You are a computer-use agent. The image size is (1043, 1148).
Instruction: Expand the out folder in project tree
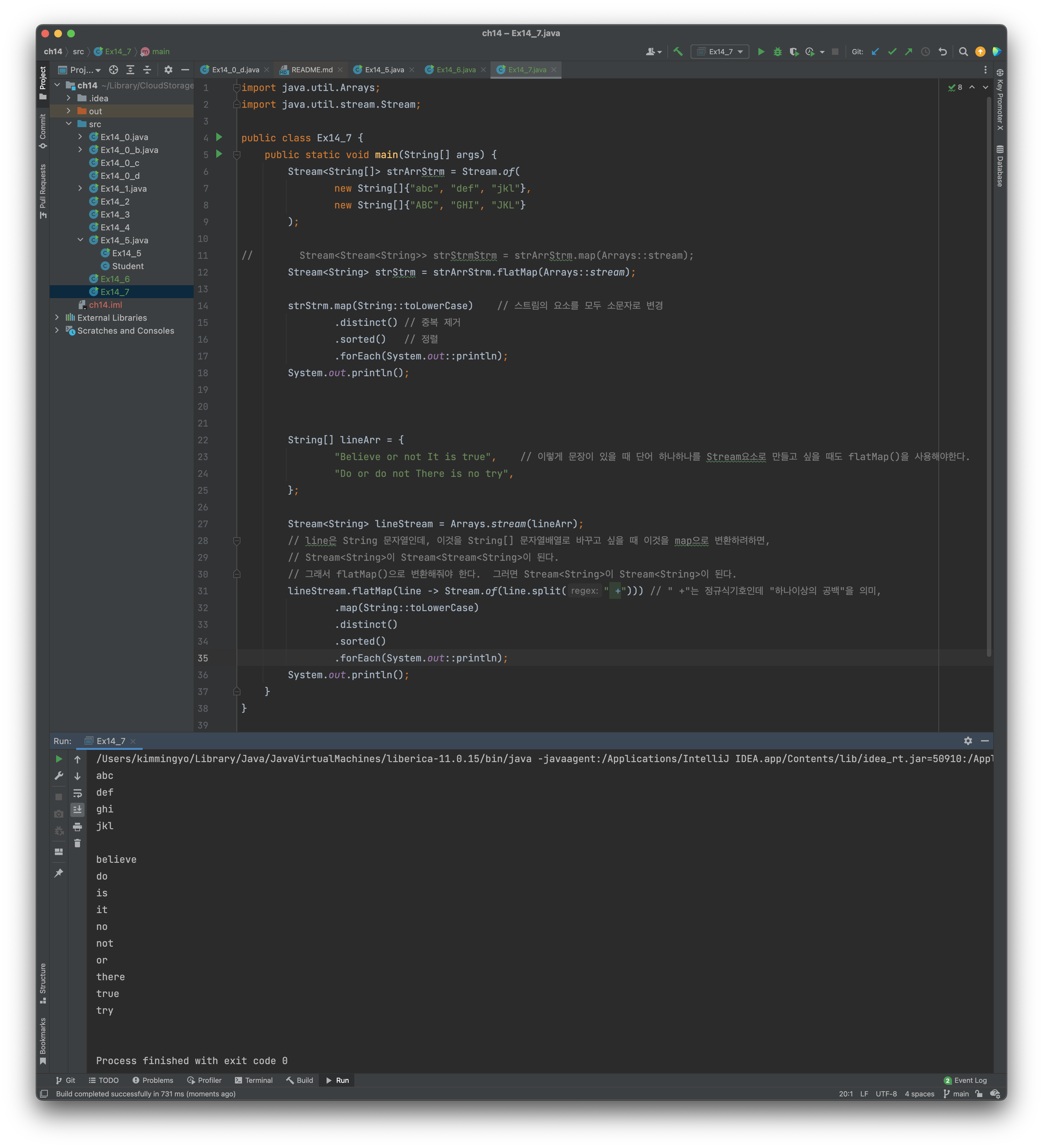(x=68, y=111)
